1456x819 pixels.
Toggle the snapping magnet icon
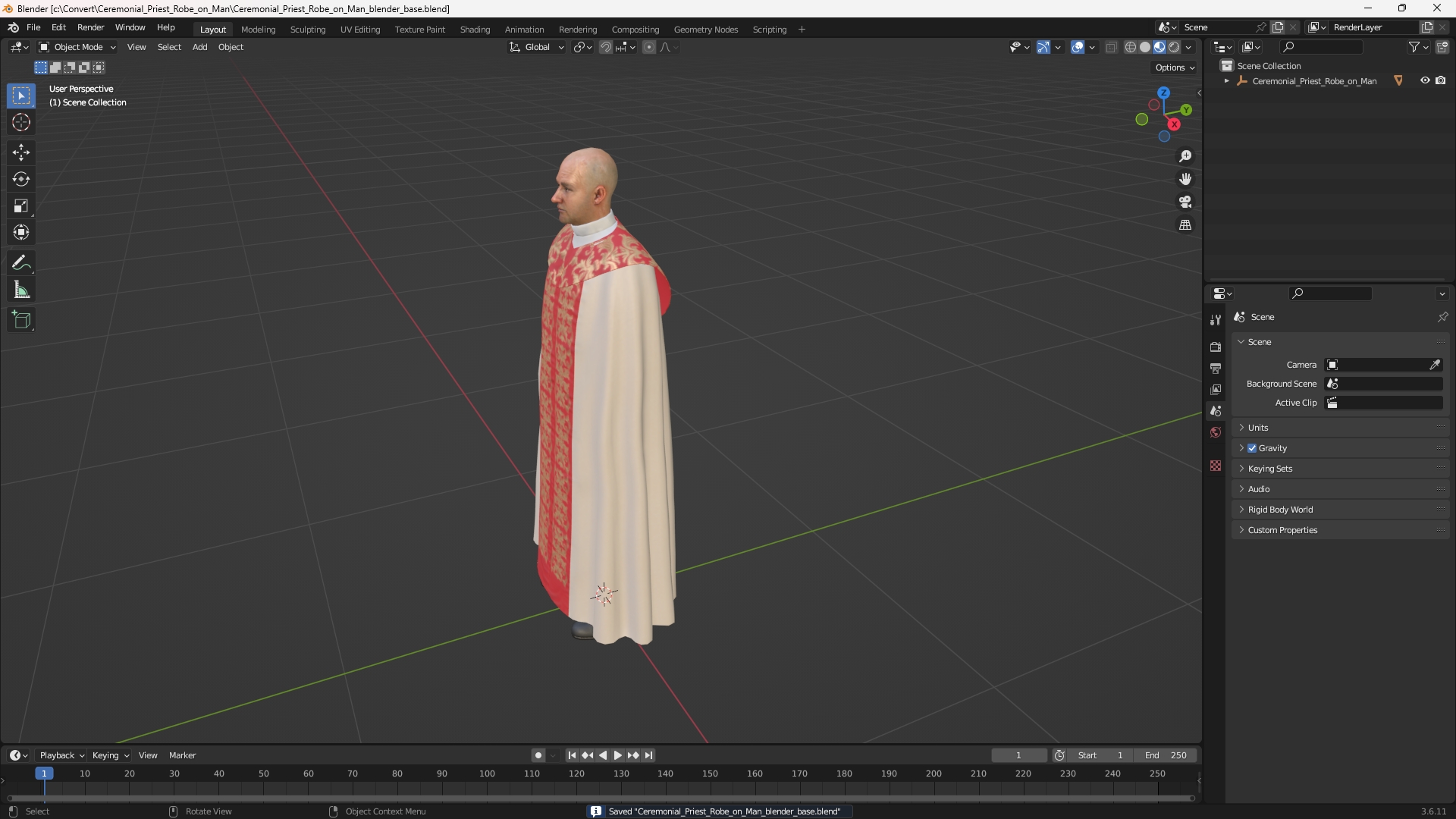pyautogui.click(x=606, y=47)
